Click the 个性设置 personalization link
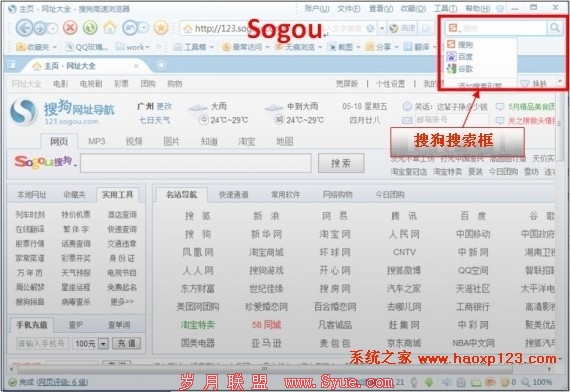 pyautogui.click(x=390, y=84)
